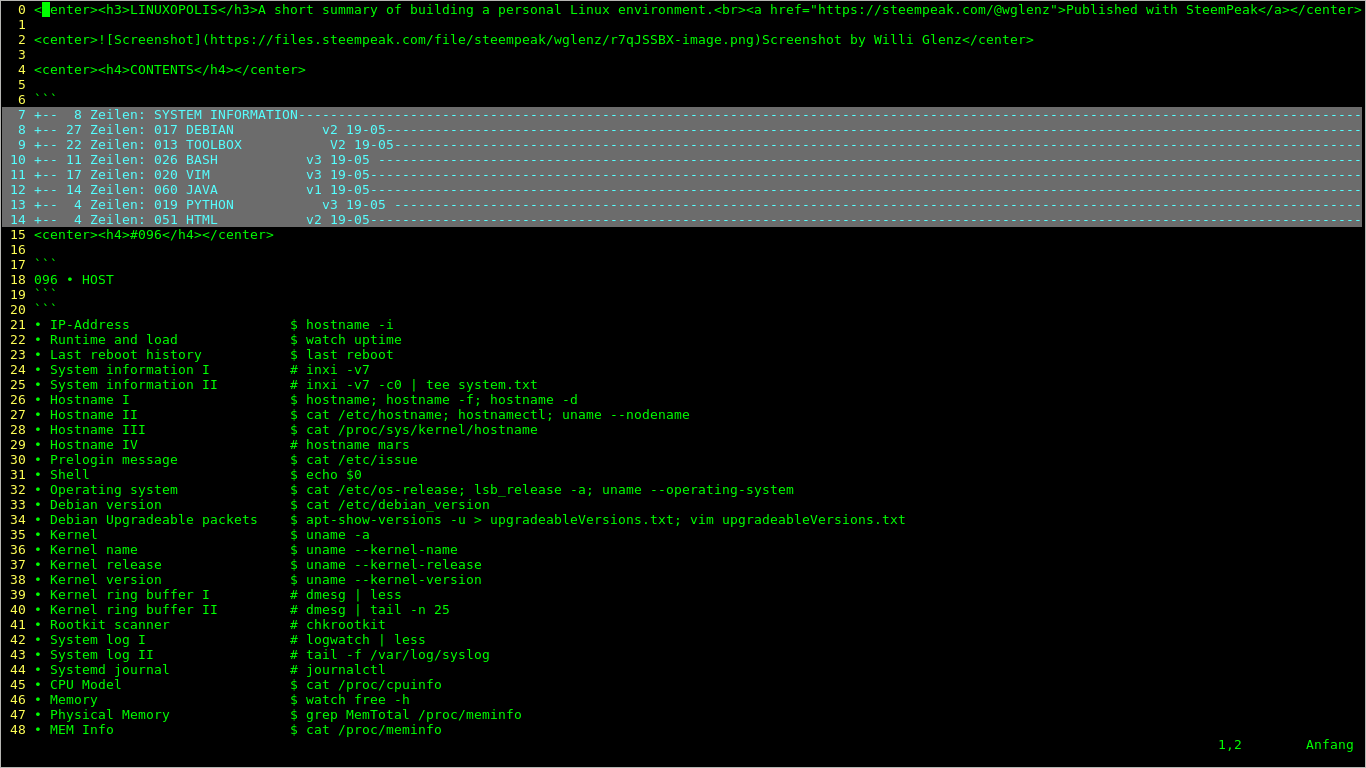Click the '1,2' cursor position indicator

tap(1230, 745)
